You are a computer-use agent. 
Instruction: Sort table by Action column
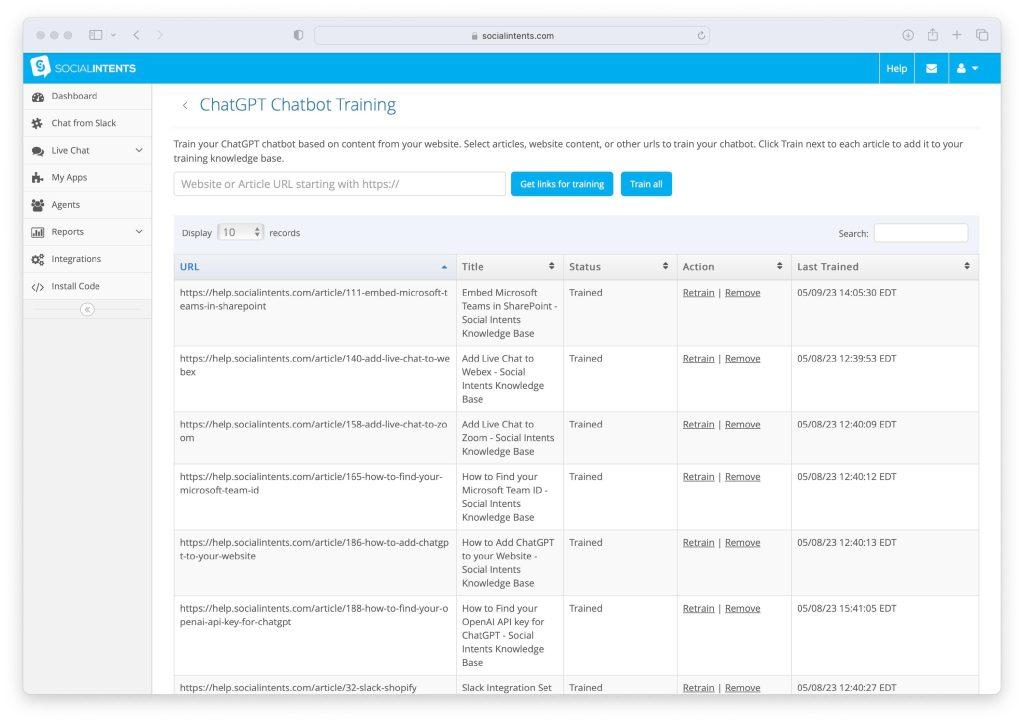[734, 266]
